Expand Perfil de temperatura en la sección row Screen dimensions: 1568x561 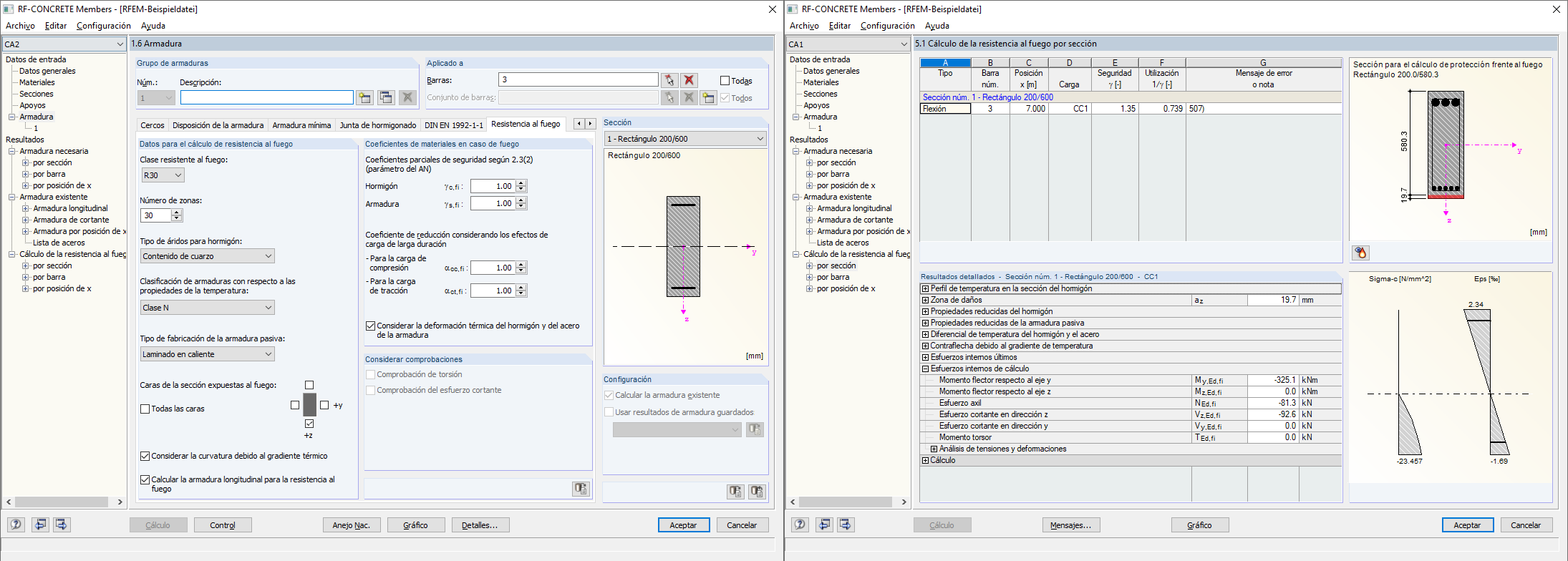(925, 289)
